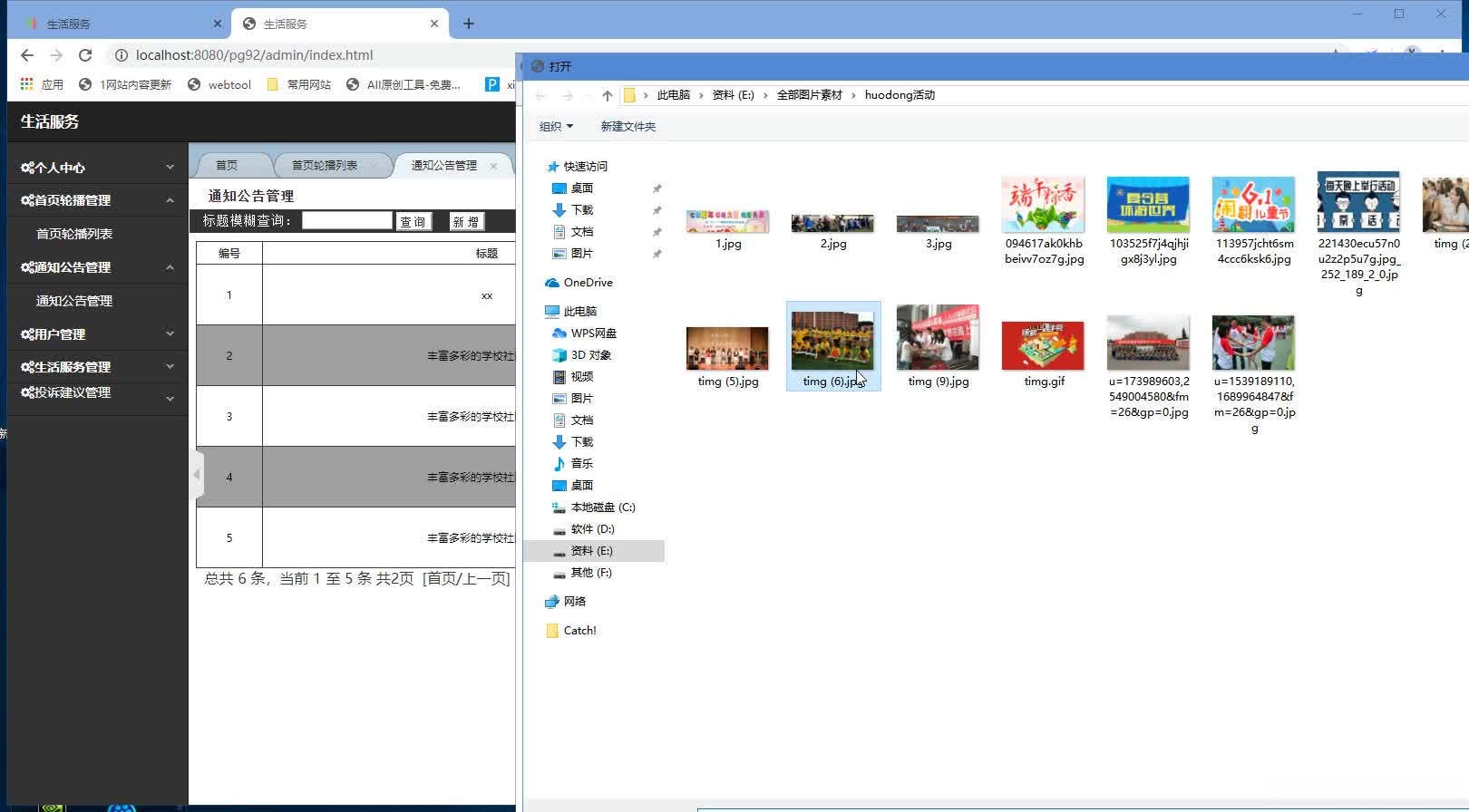Collapse the 首页轮播管理 sidebar menu
Image resolution: width=1469 pixels, height=812 pixels.
click(97, 200)
